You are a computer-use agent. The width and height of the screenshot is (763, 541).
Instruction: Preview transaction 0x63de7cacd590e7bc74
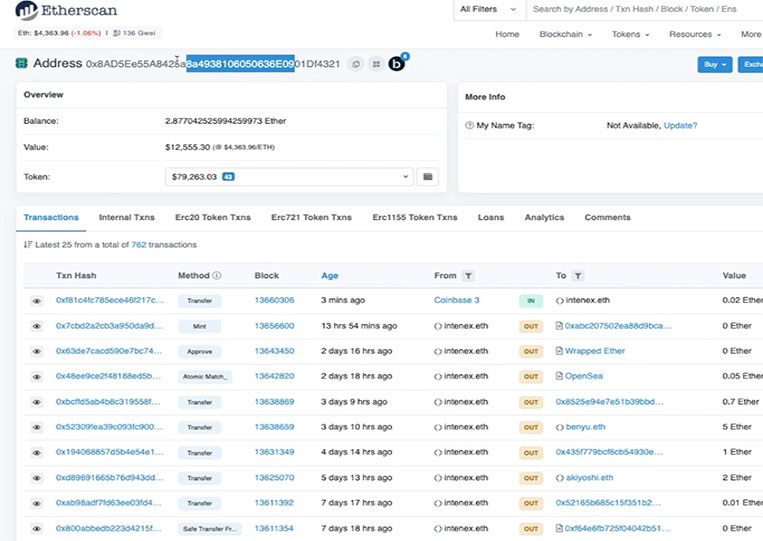click(36, 352)
